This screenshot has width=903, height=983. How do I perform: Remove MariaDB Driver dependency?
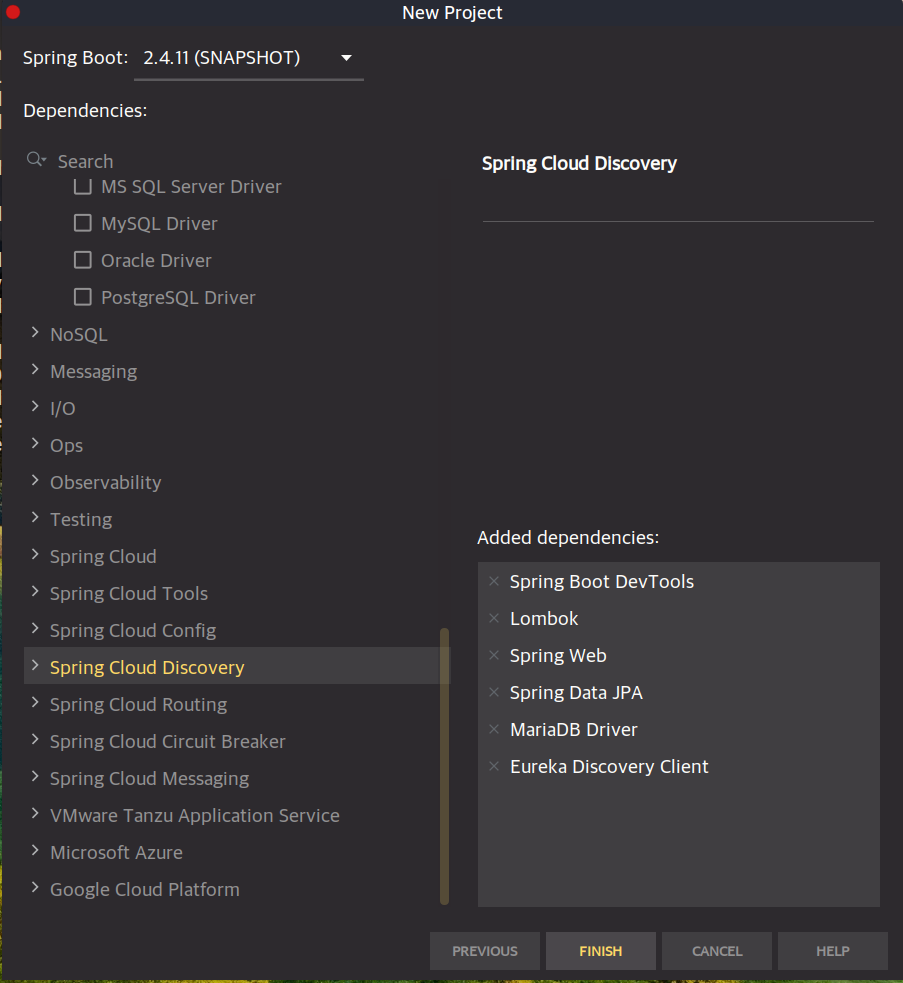[494, 729]
